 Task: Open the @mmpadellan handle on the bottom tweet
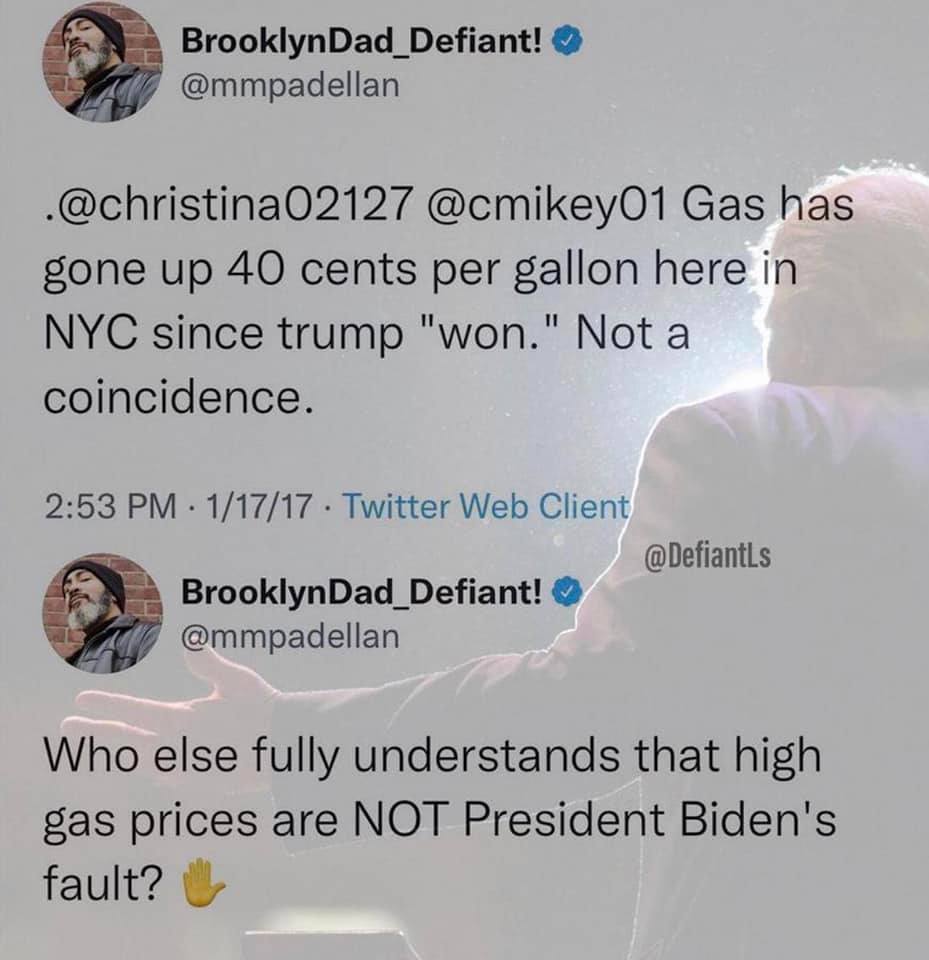point(289,636)
